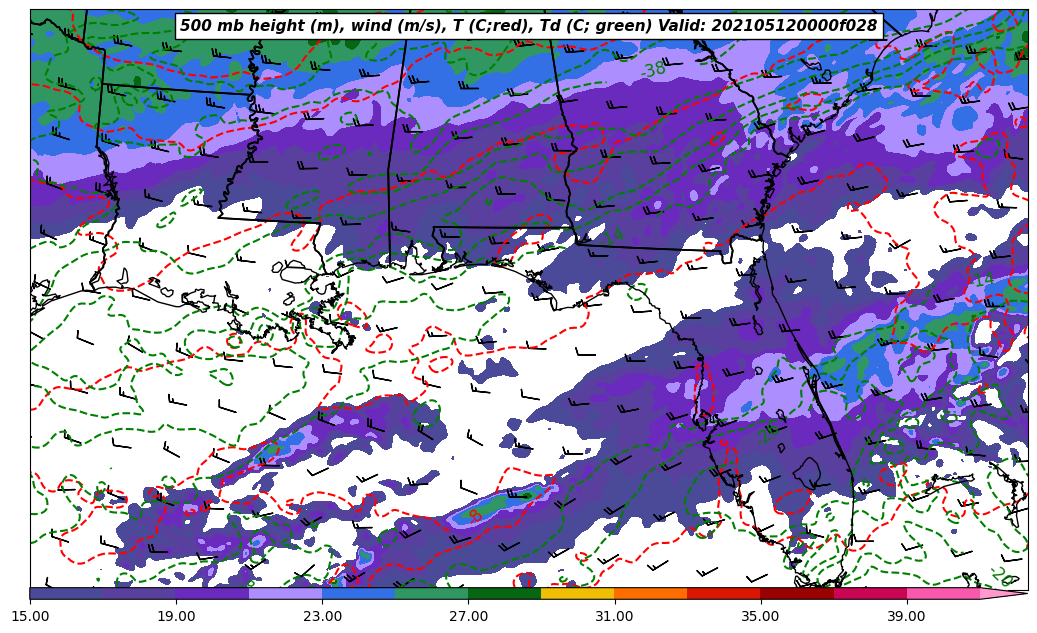Select the bright red colorbar segment
The image size is (1037, 633).
point(723,593)
